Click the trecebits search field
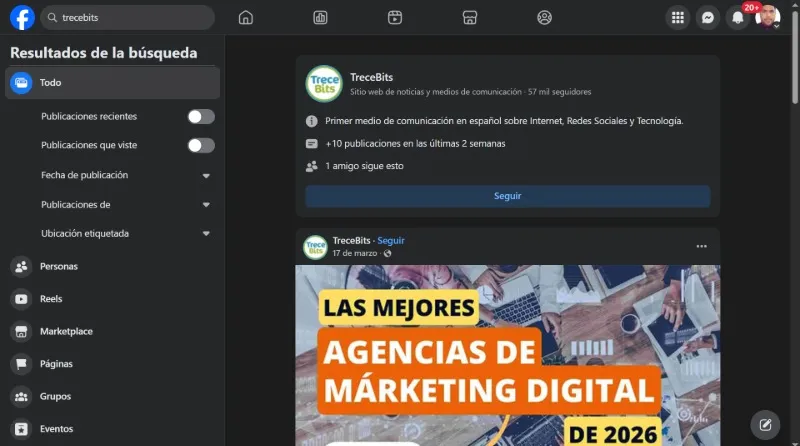 [x=128, y=17]
